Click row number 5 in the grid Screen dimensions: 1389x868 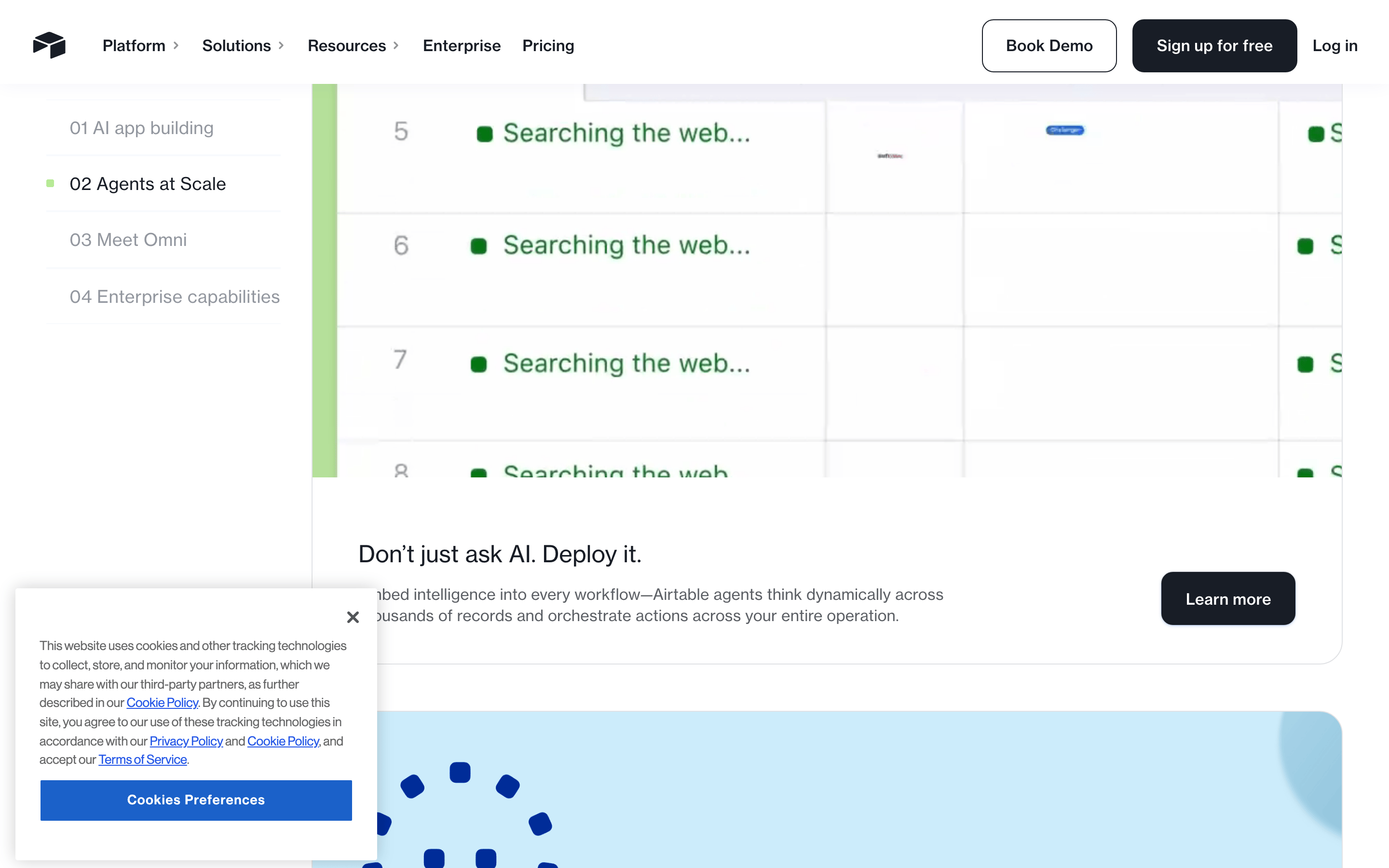pos(401,131)
